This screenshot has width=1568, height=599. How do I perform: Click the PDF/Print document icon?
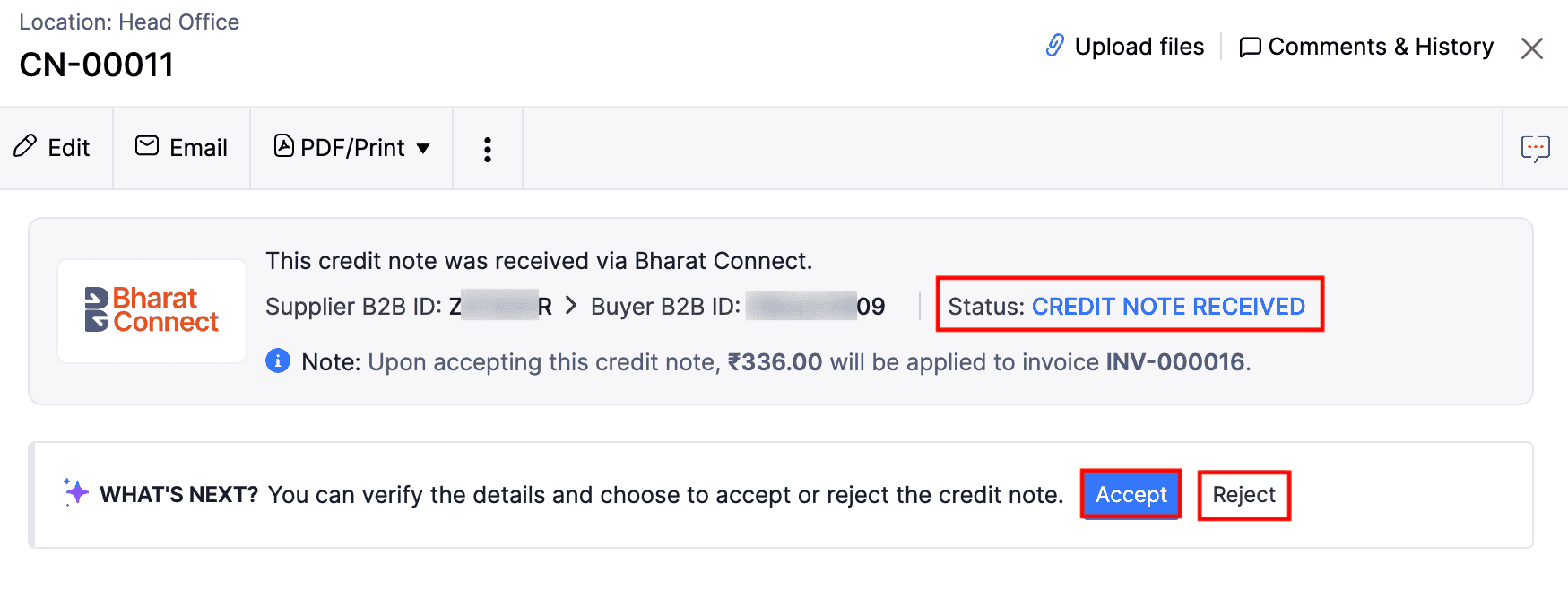(284, 146)
